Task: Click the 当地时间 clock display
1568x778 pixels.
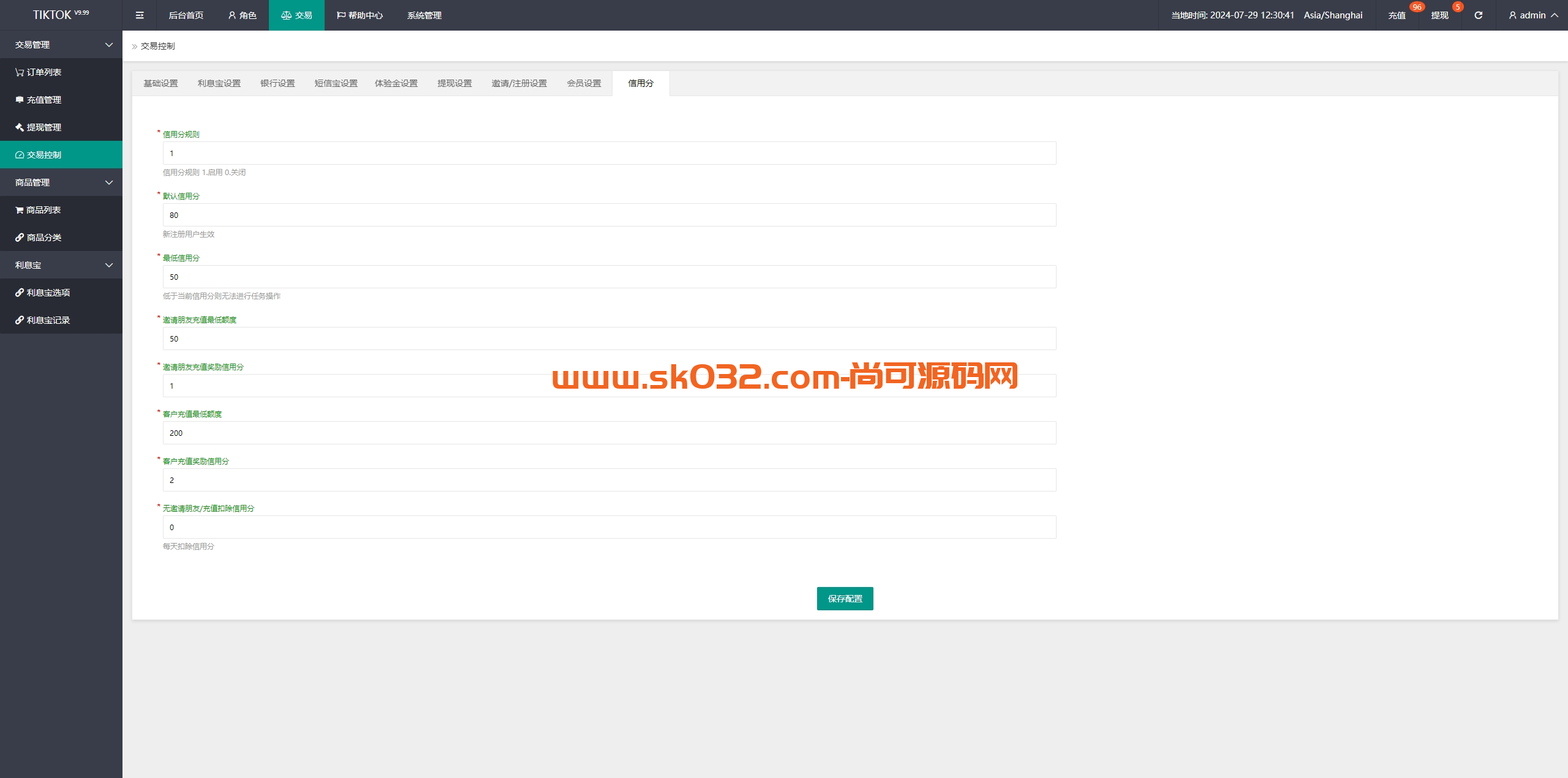Action: [1233, 15]
